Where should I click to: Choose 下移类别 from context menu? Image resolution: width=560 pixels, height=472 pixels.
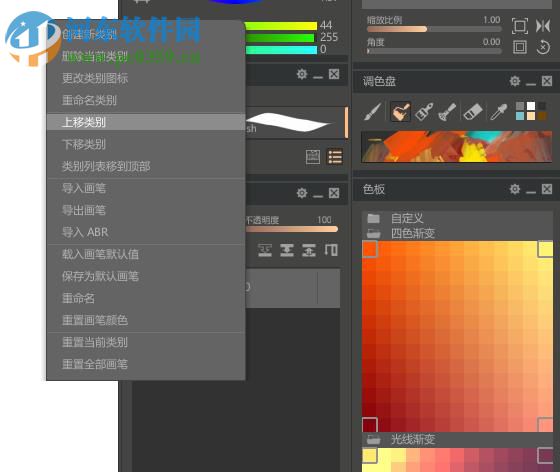pos(146,144)
